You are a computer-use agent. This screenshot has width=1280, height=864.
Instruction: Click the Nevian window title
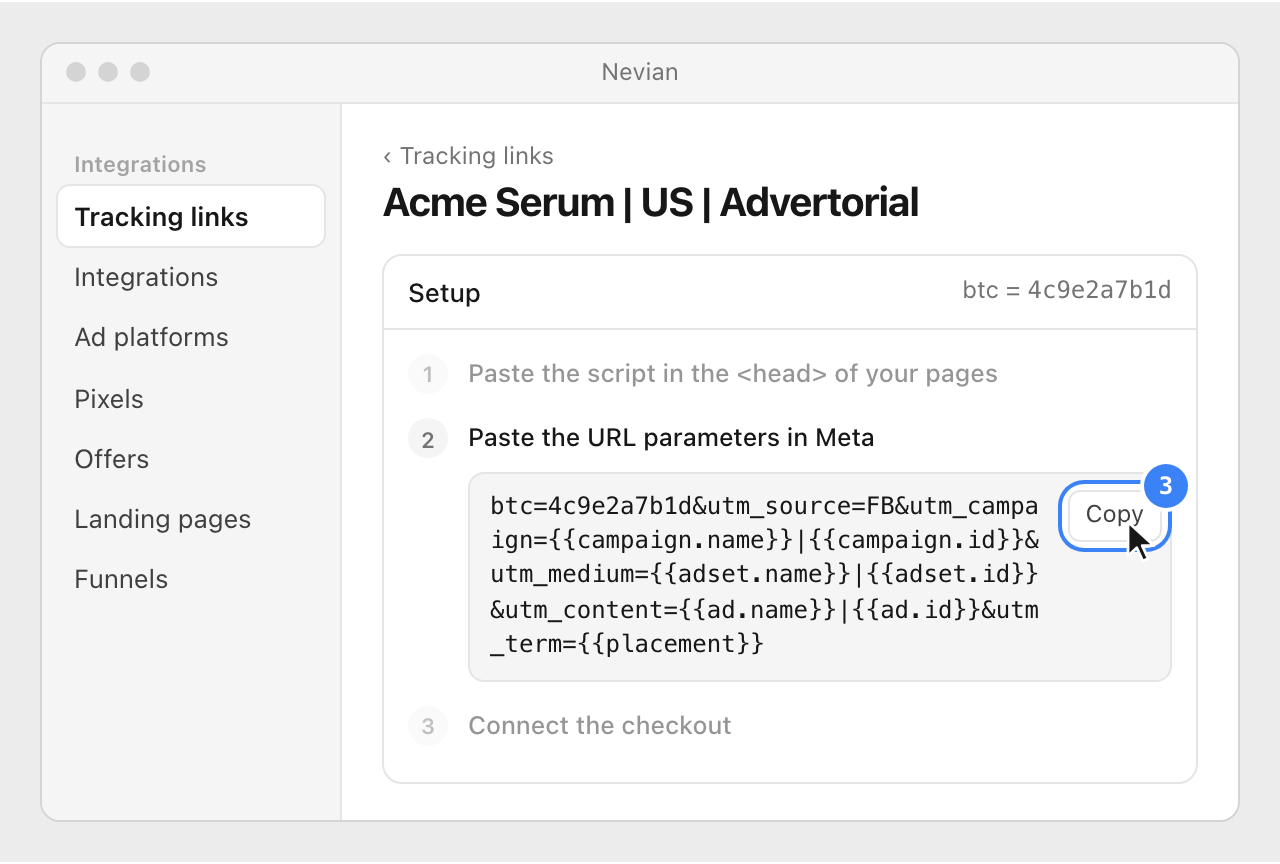[640, 72]
